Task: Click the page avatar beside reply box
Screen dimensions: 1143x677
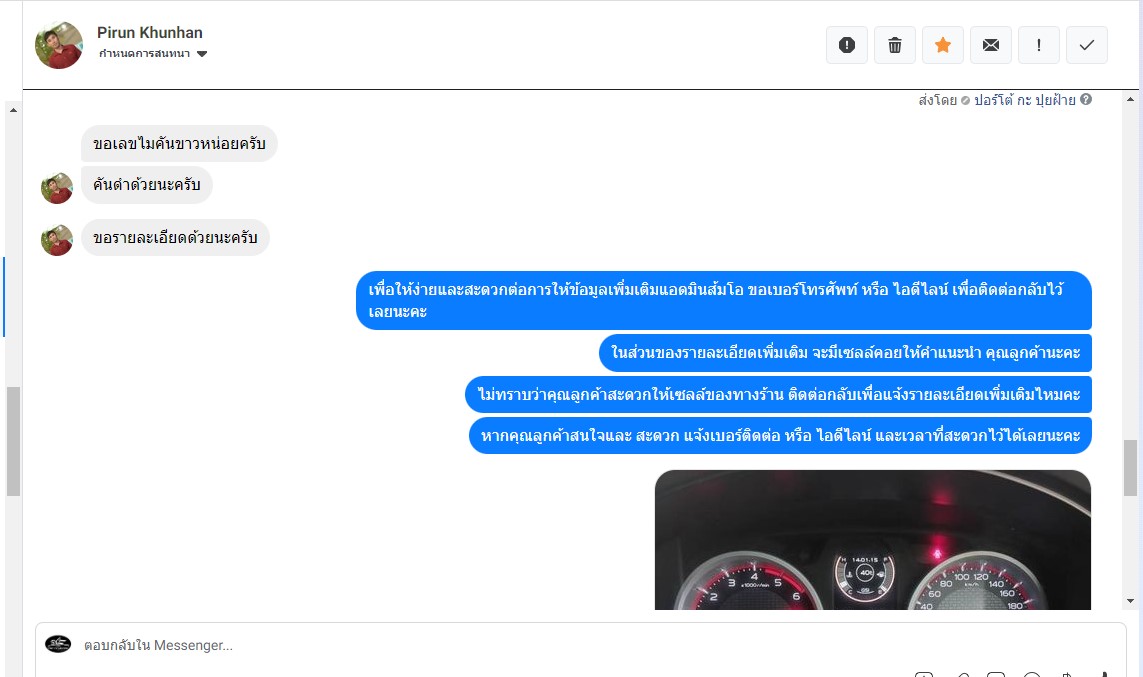Action: click(x=58, y=643)
